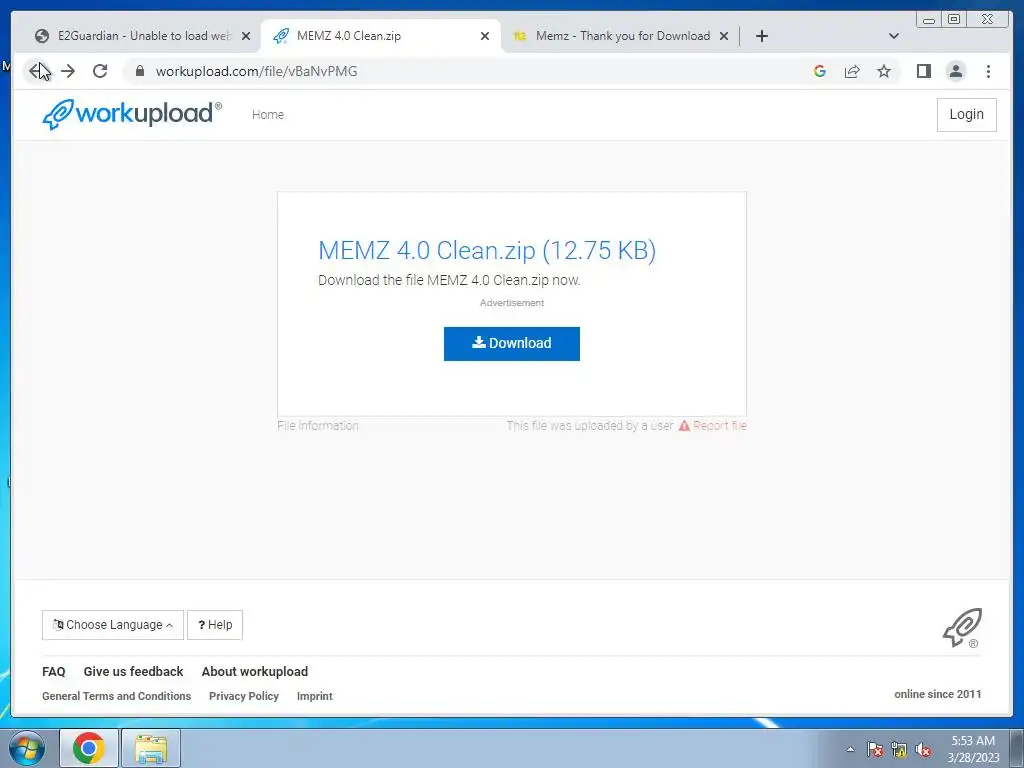Click the rocket icon in the footer
This screenshot has width=1024, height=768.
pos(962,628)
